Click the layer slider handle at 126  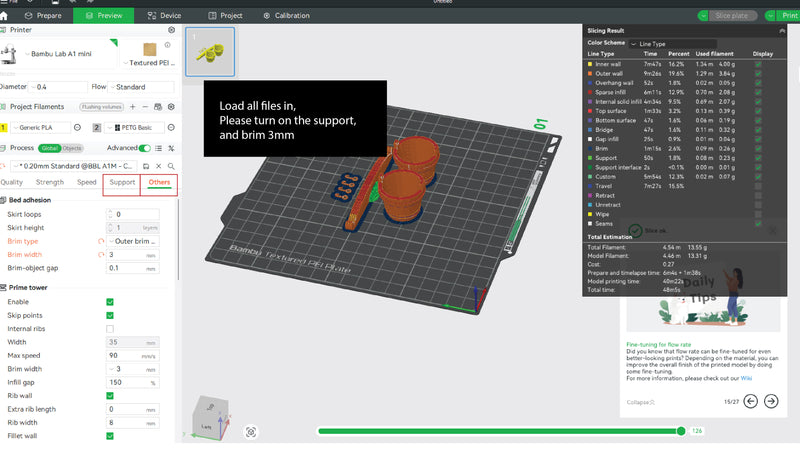point(681,431)
